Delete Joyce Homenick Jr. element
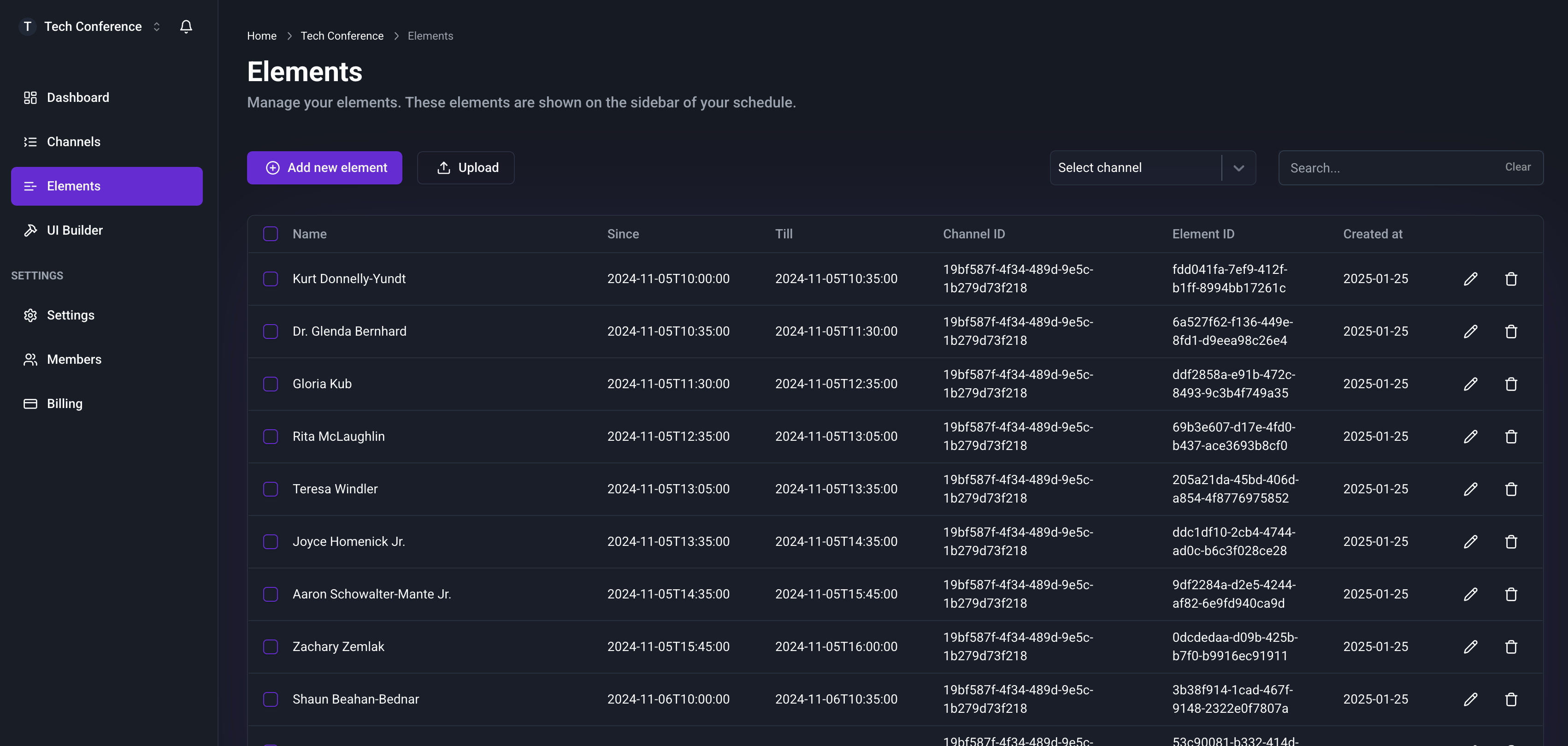Viewport: 1568px width, 746px height. tap(1511, 541)
